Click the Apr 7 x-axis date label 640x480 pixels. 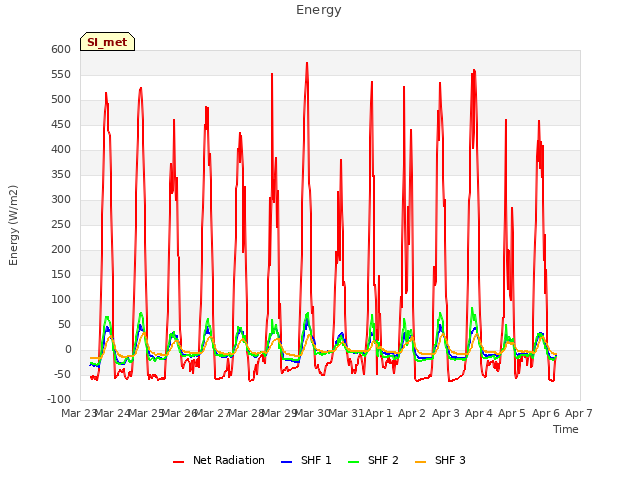point(579,413)
